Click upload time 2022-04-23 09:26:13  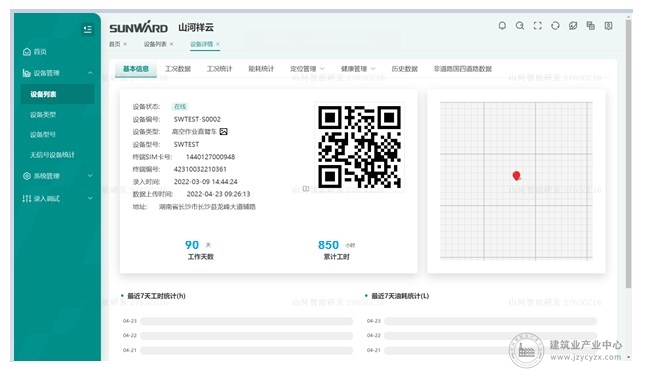(218, 194)
